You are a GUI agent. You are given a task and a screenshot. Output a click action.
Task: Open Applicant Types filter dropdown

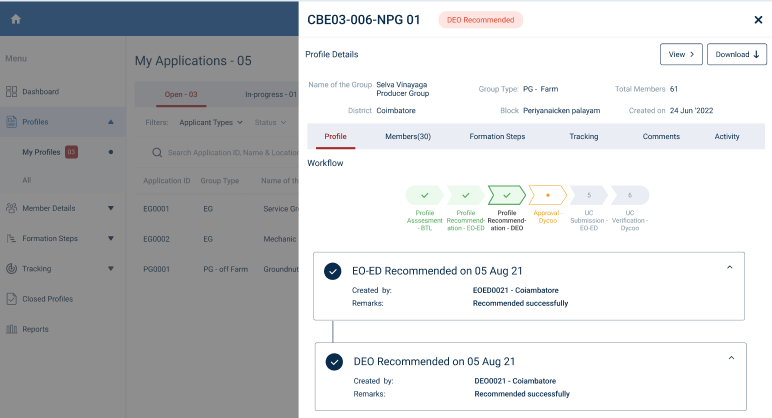point(210,123)
